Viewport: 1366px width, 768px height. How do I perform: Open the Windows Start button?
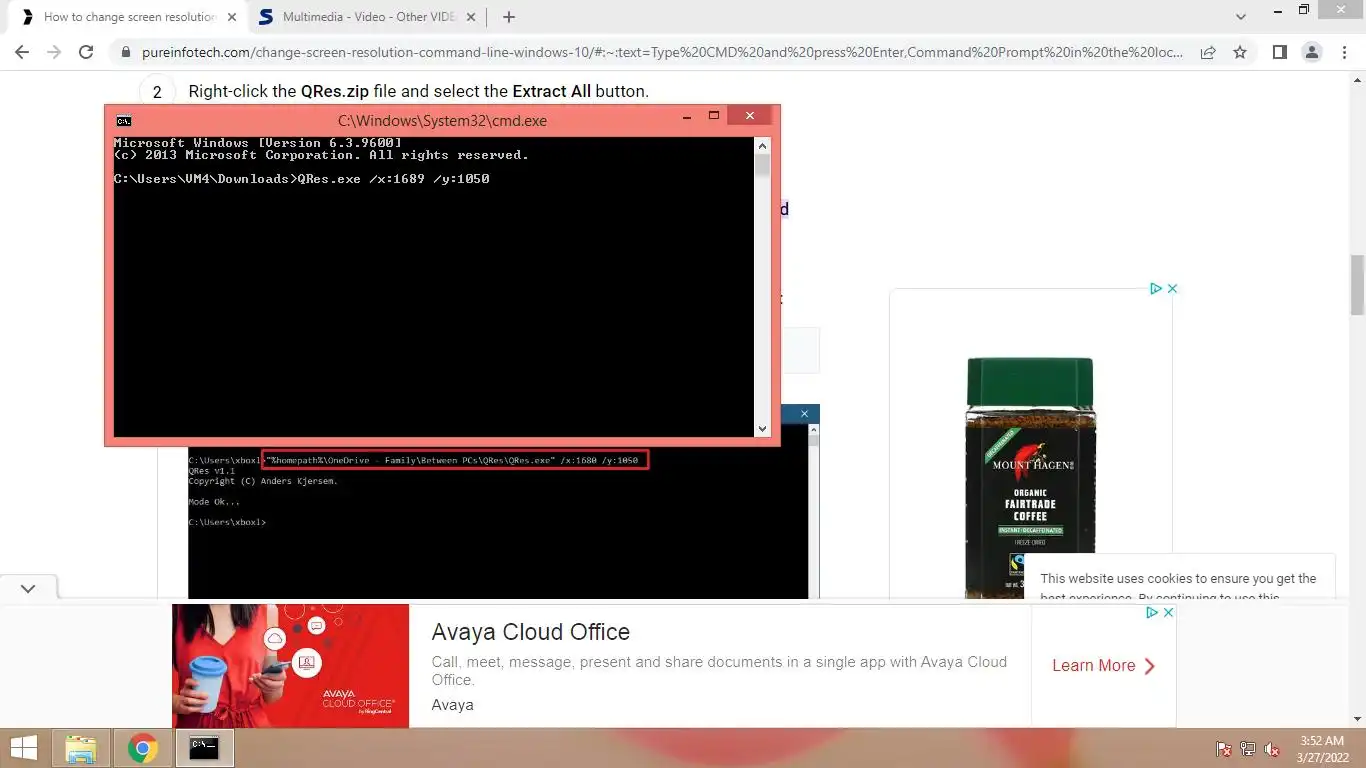(24, 748)
